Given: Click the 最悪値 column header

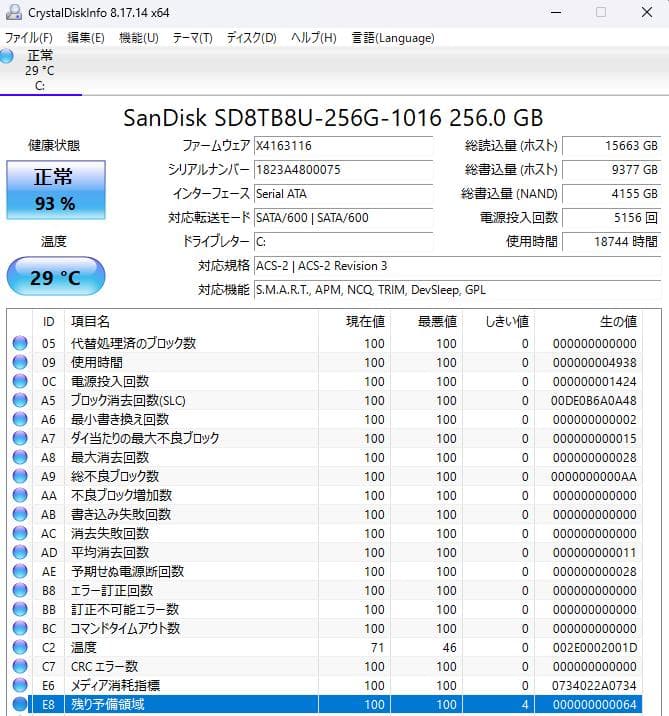Looking at the screenshot, I should pos(427,321).
